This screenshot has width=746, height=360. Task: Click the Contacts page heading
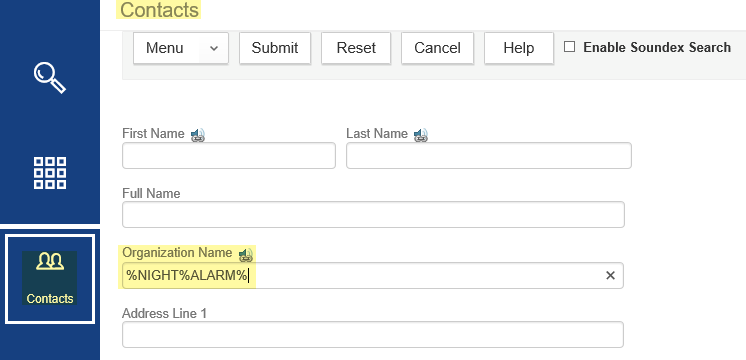[x=159, y=10]
